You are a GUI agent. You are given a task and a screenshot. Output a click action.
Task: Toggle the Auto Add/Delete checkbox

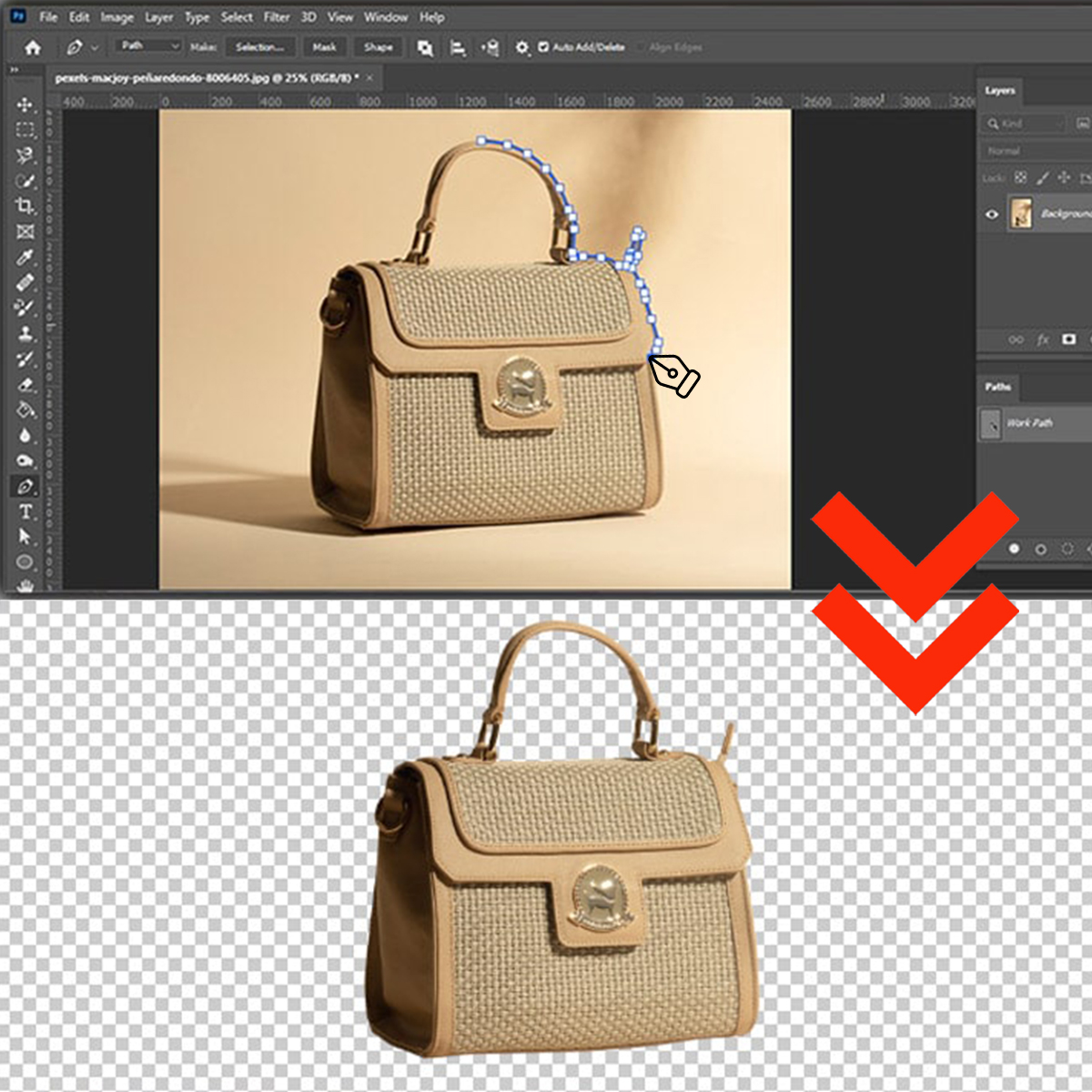(x=543, y=47)
